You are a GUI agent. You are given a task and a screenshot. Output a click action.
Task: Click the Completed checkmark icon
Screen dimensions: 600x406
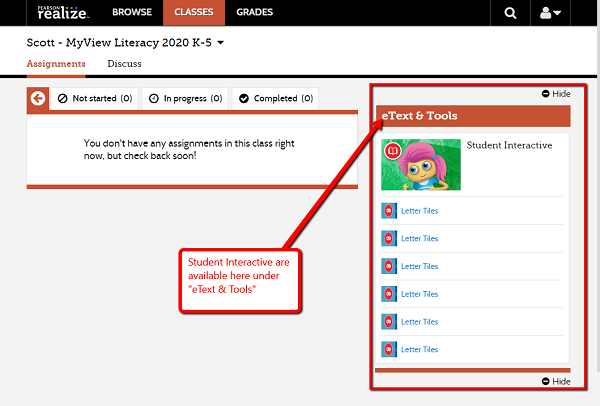coord(244,99)
